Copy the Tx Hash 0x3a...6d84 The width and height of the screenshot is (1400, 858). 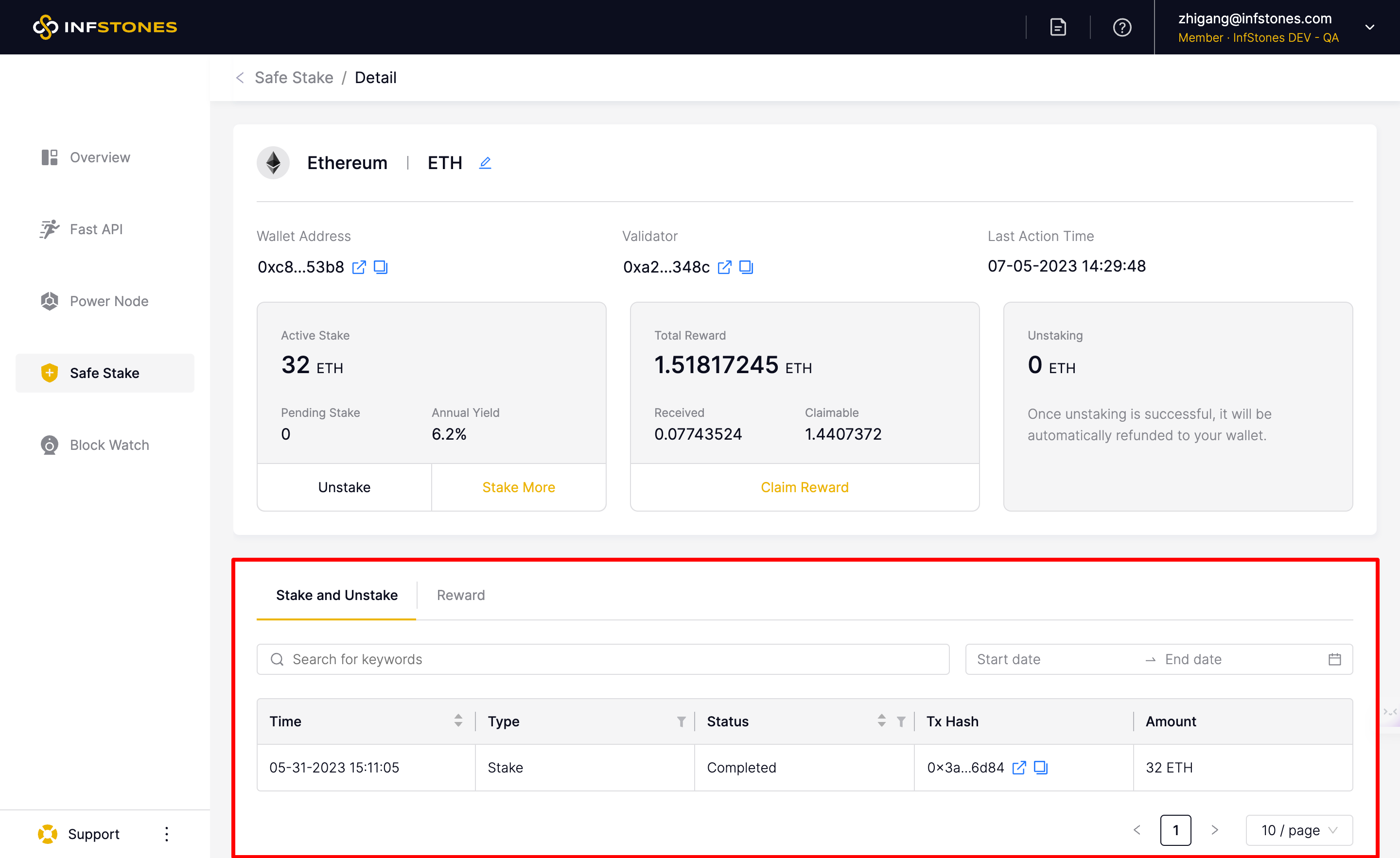[x=1040, y=767]
